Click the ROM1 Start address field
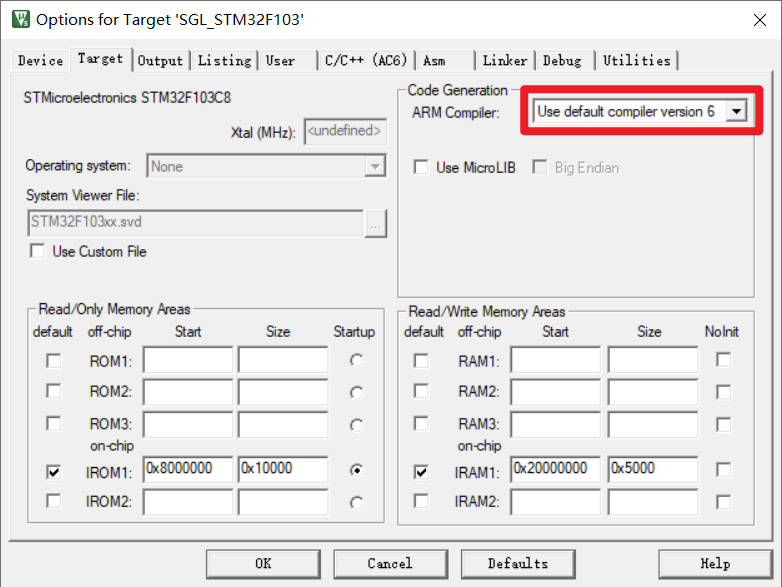 pos(188,360)
